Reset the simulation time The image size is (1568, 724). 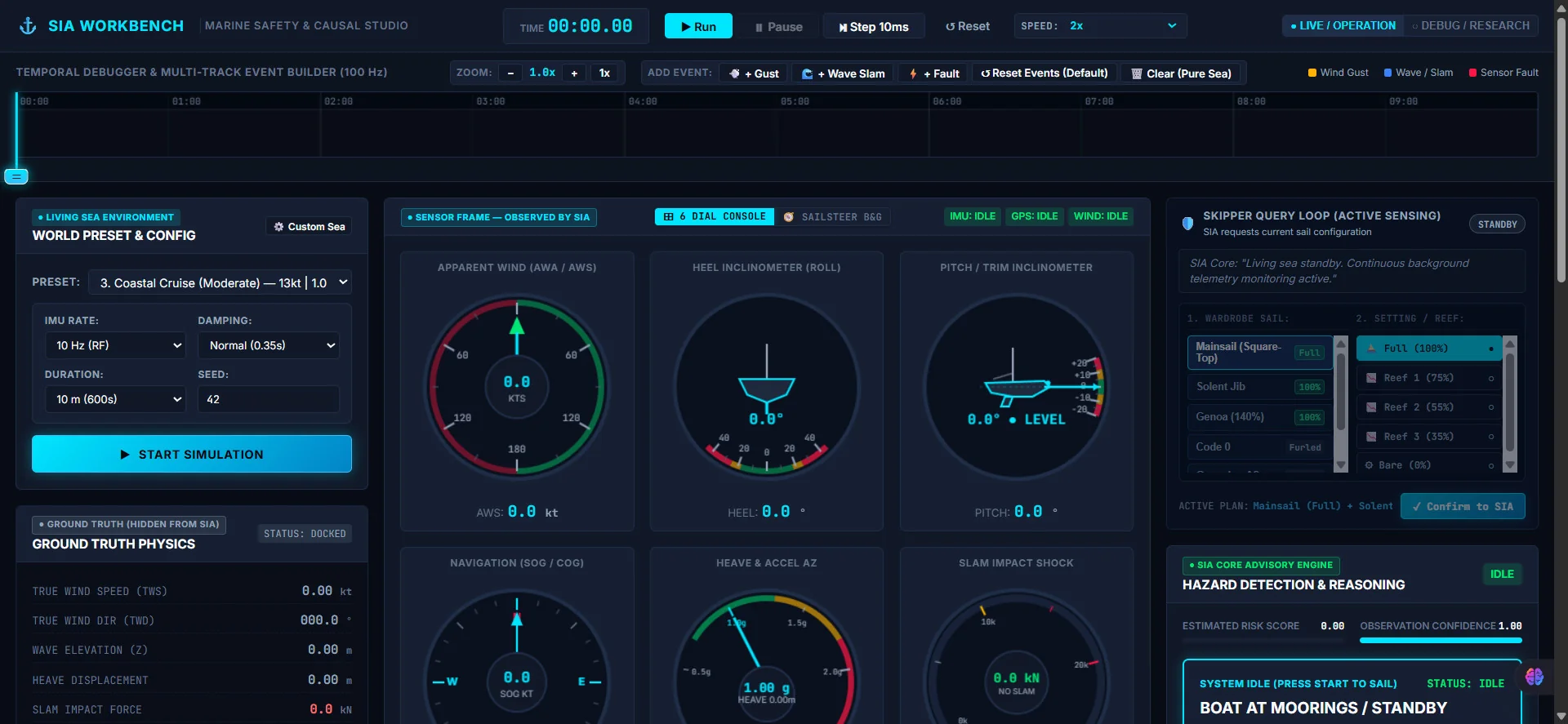pos(968,27)
